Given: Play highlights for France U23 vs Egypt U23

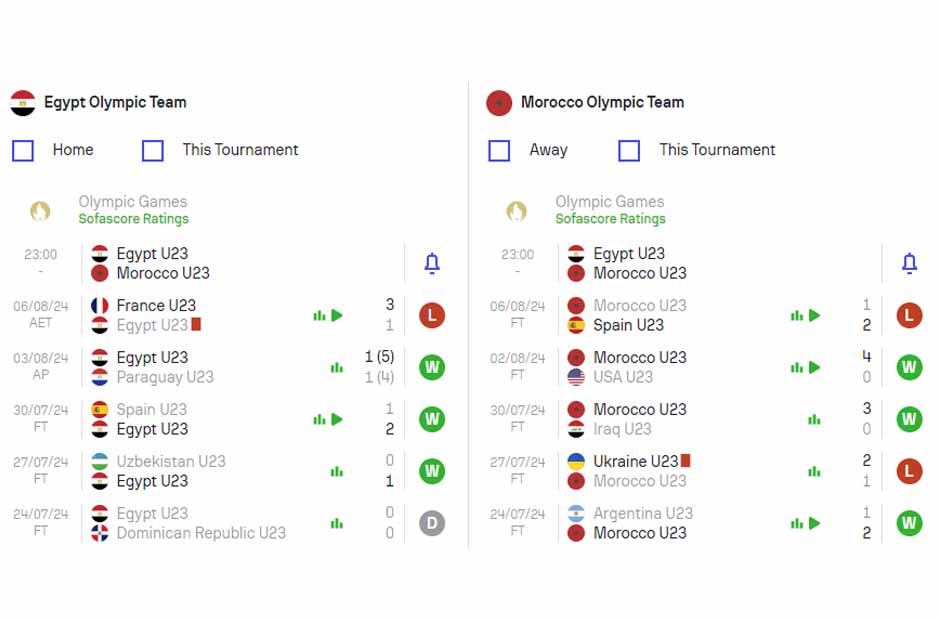Looking at the screenshot, I should tap(337, 315).
